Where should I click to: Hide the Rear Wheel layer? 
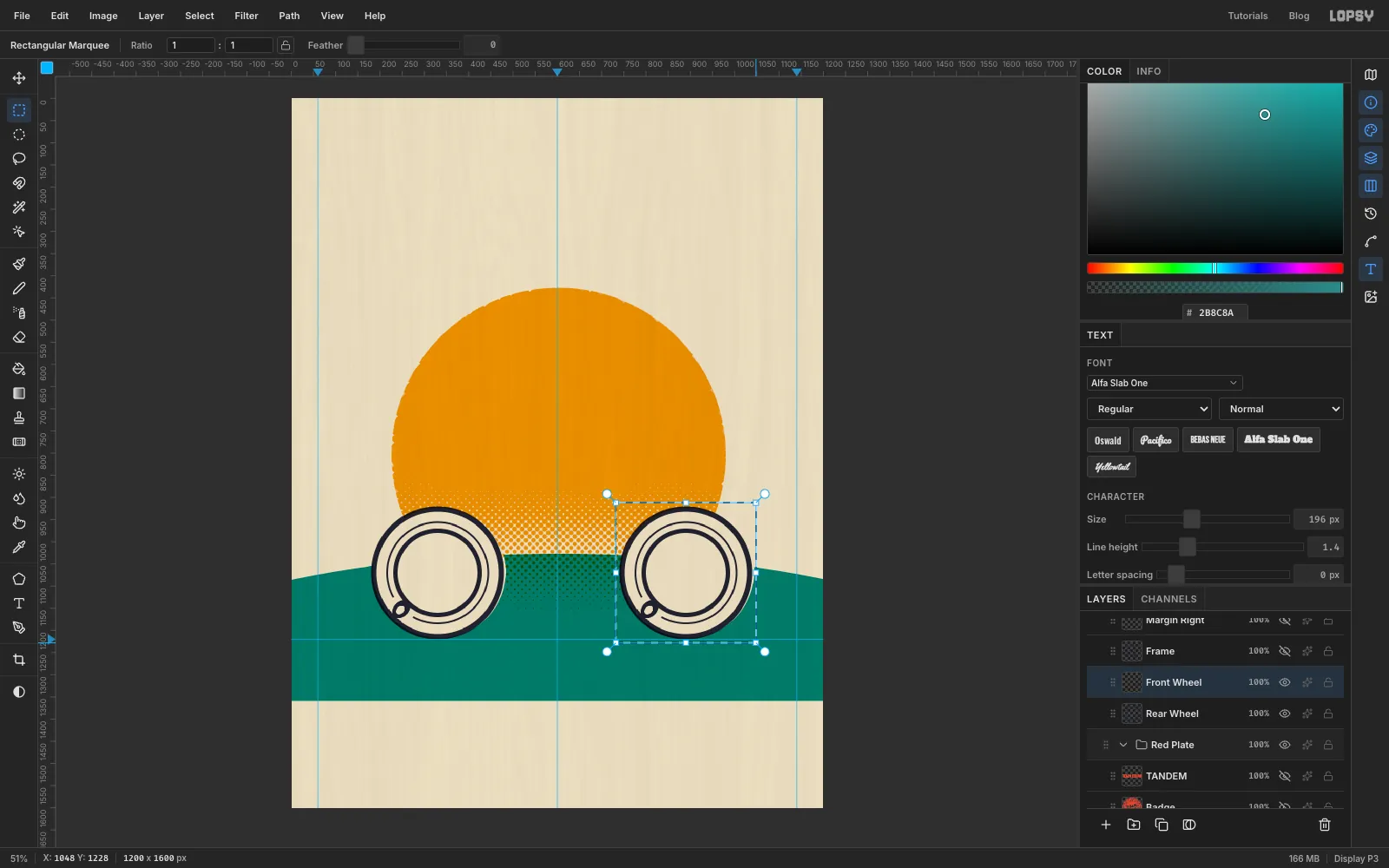click(x=1285, y=713)
